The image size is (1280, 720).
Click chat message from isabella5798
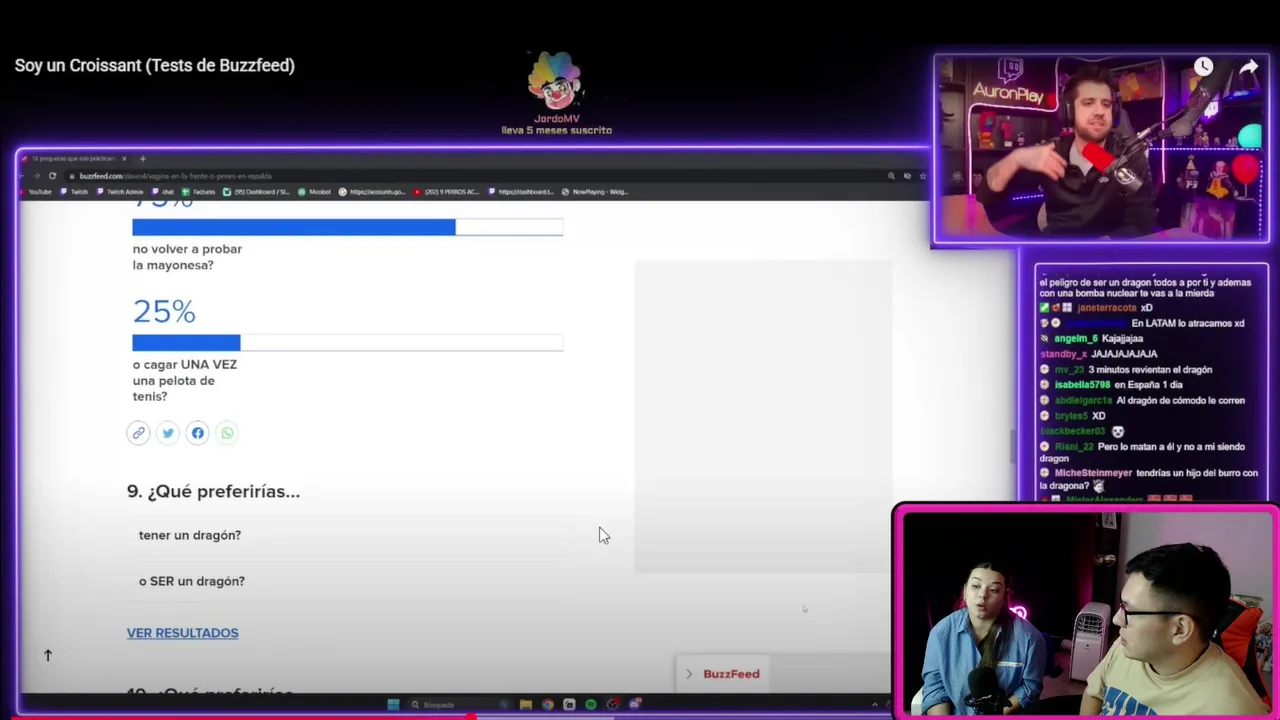click(x=1112, y=385)
